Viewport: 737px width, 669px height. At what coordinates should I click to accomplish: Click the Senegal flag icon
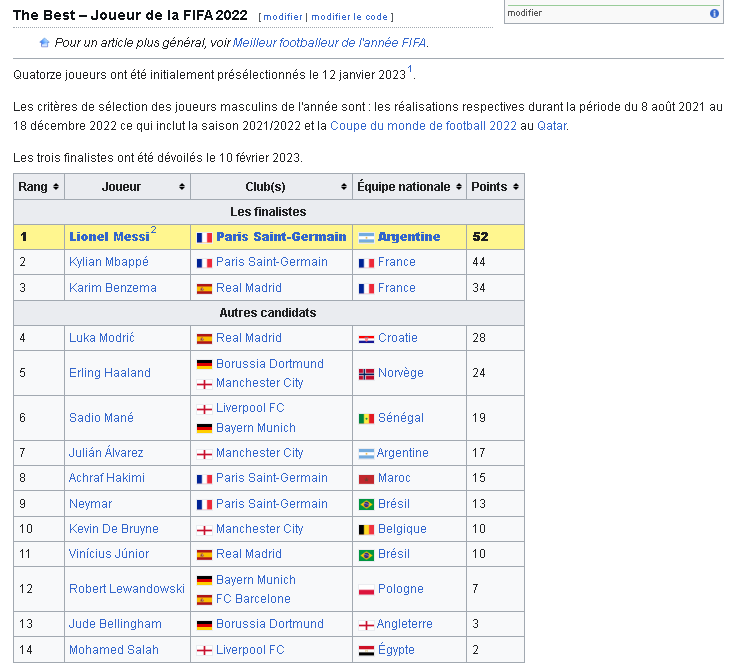(x=366, y=418)
